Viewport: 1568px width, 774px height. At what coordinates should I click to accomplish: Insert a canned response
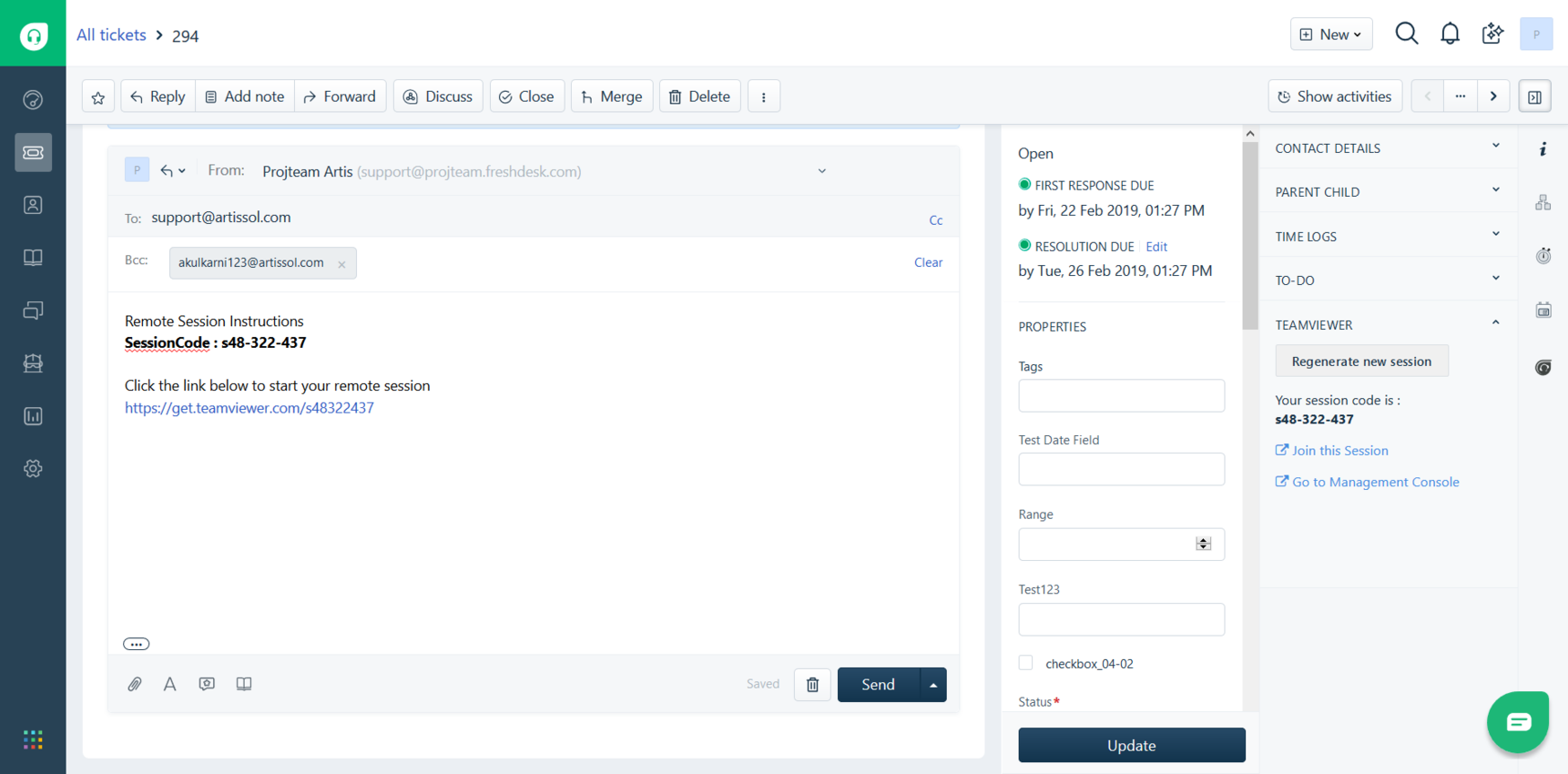(207, 684)
